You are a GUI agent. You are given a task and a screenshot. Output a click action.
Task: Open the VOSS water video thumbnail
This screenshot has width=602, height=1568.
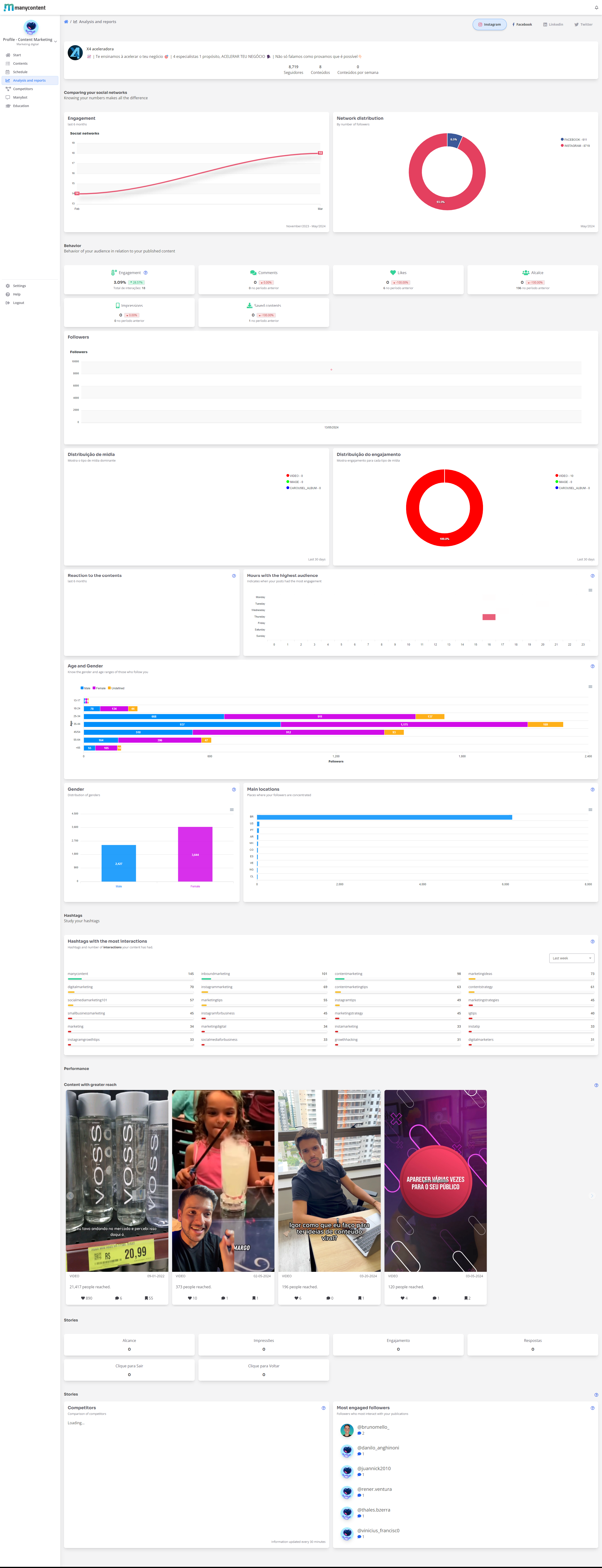tap(117, 1180)
